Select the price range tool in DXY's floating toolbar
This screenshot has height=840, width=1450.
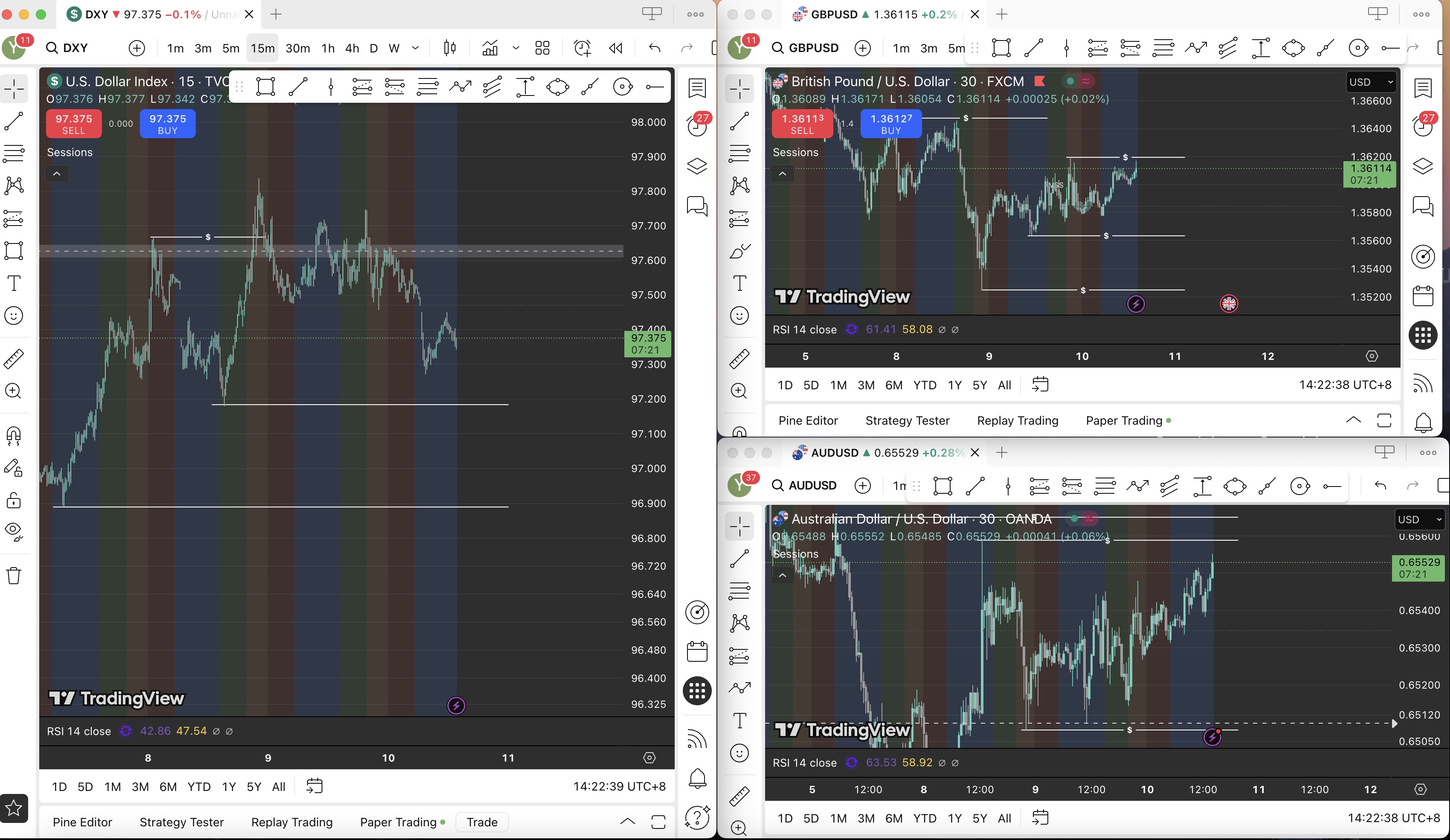click(x=525, y=87)
